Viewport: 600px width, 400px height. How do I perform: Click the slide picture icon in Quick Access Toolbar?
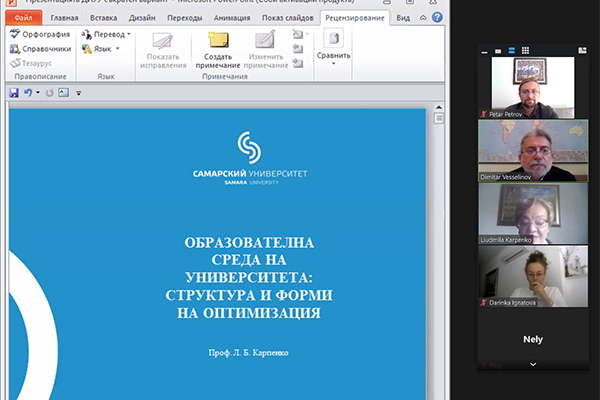pos(64,93)
